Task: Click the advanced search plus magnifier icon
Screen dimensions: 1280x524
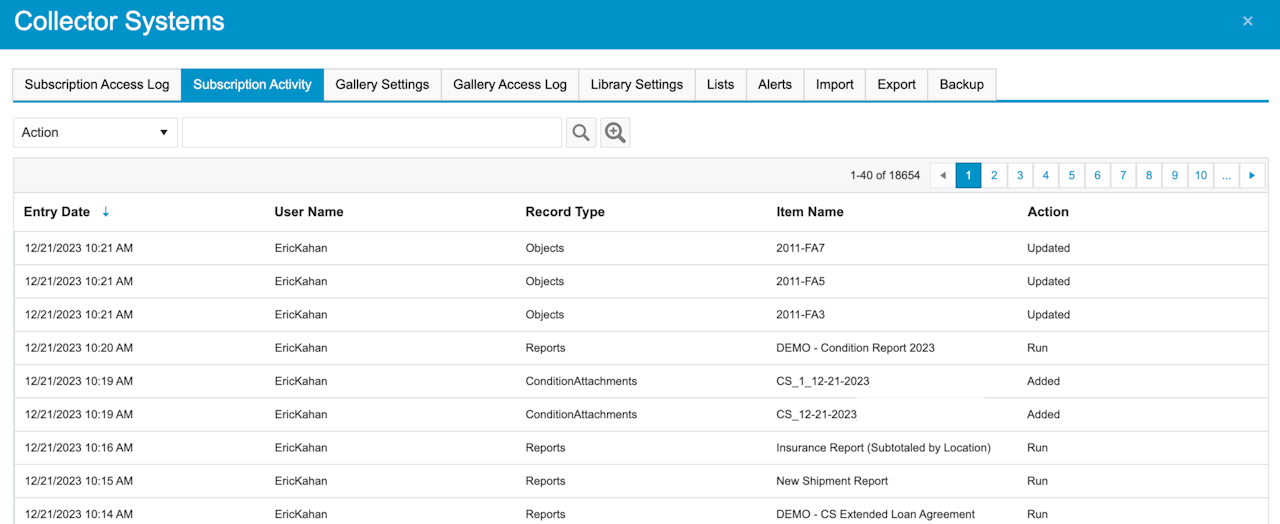Action: (615, 133)
